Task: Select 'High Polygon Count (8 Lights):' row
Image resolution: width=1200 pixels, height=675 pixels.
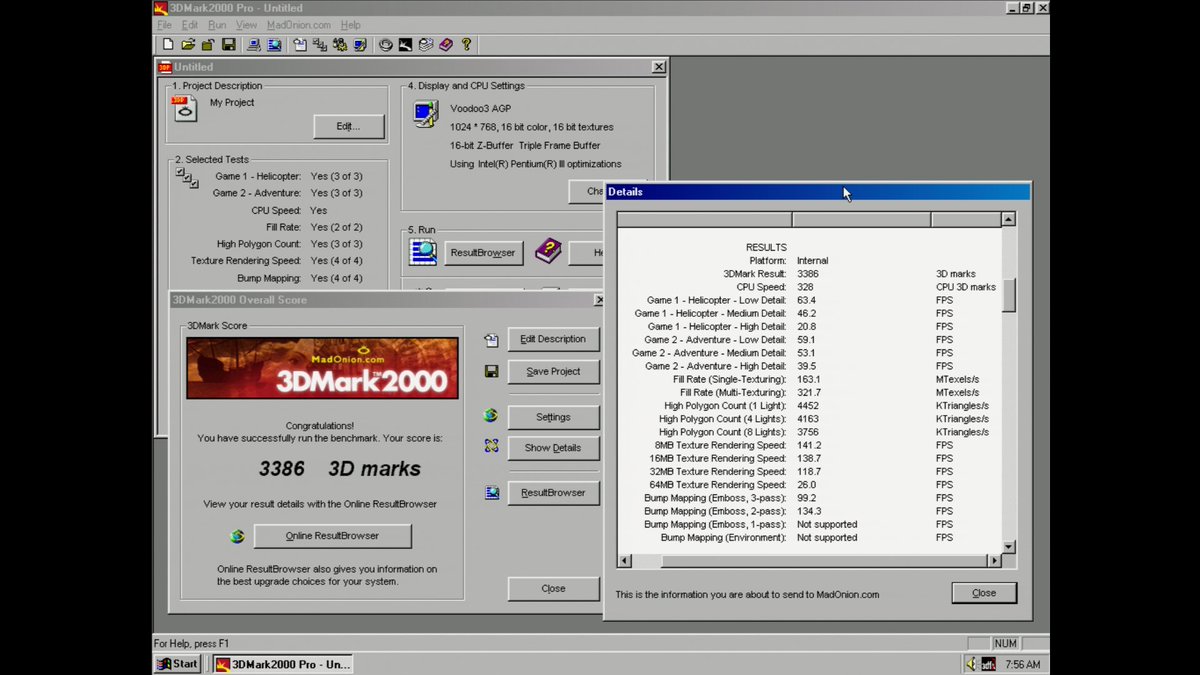Action: point(808,432)
